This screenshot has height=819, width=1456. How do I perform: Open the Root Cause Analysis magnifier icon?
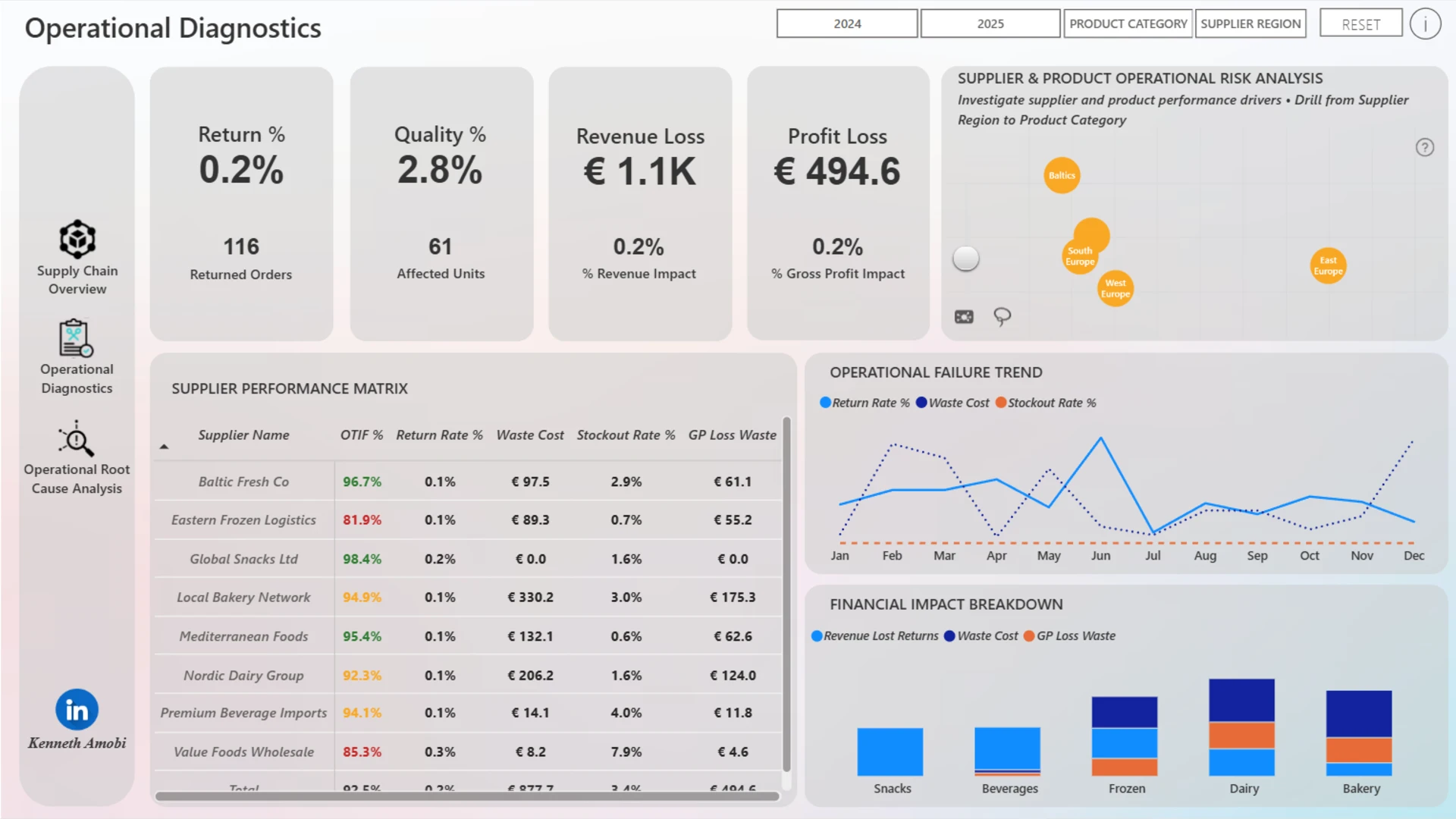(76, 439)
